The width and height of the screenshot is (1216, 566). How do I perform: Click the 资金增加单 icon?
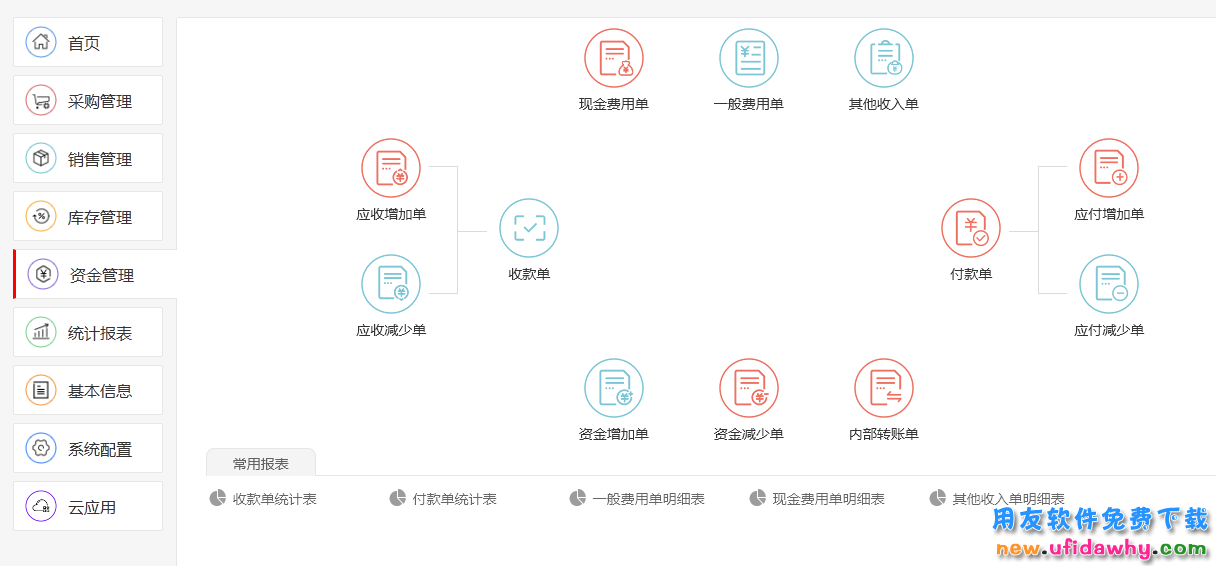(613, 388)
